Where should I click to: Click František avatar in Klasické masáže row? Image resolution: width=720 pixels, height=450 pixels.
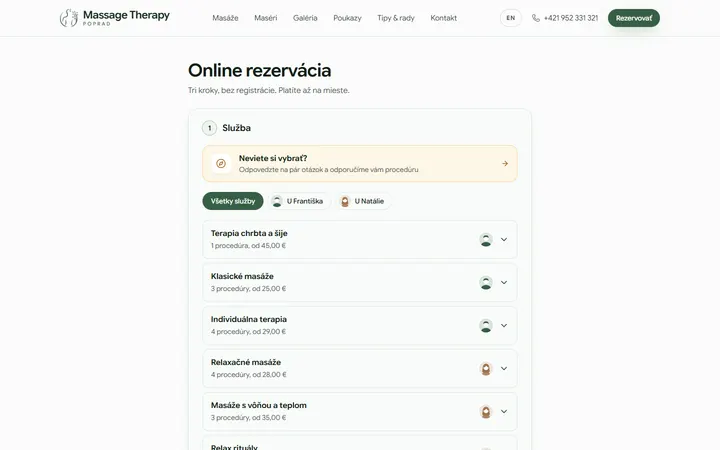tap(486, 282)
